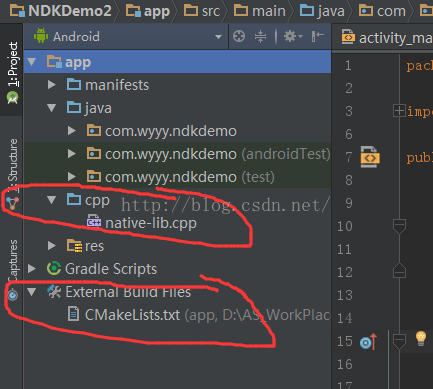Click the Structure tab icon
Viewport: 433px width, 389px height.
(x=12, y=203)
